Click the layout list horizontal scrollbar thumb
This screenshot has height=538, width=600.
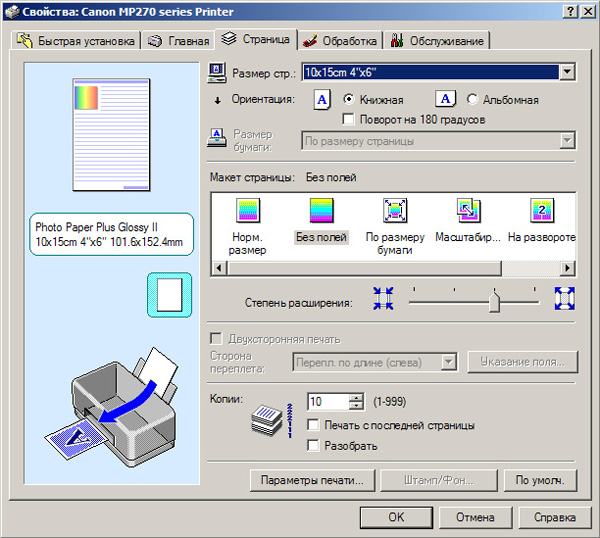(364, 268)
